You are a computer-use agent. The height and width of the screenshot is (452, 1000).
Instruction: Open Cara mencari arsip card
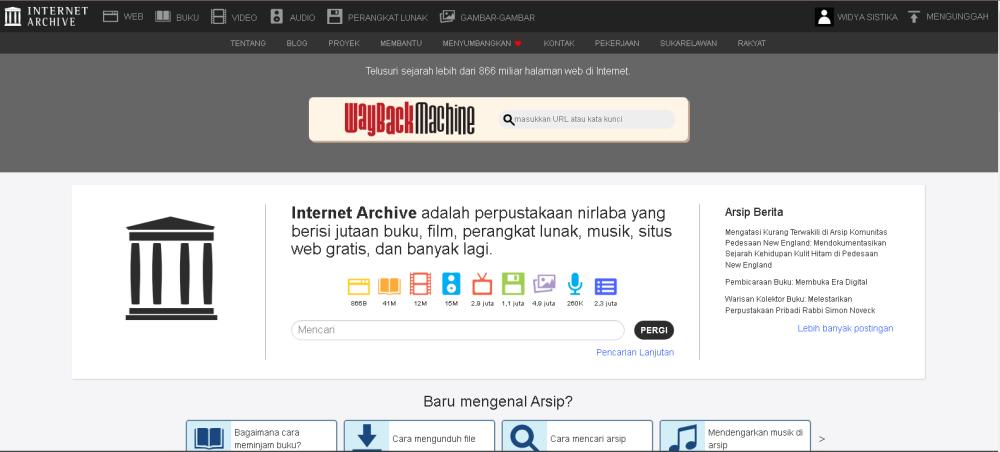pyautogui.click(x=577, y=436)
